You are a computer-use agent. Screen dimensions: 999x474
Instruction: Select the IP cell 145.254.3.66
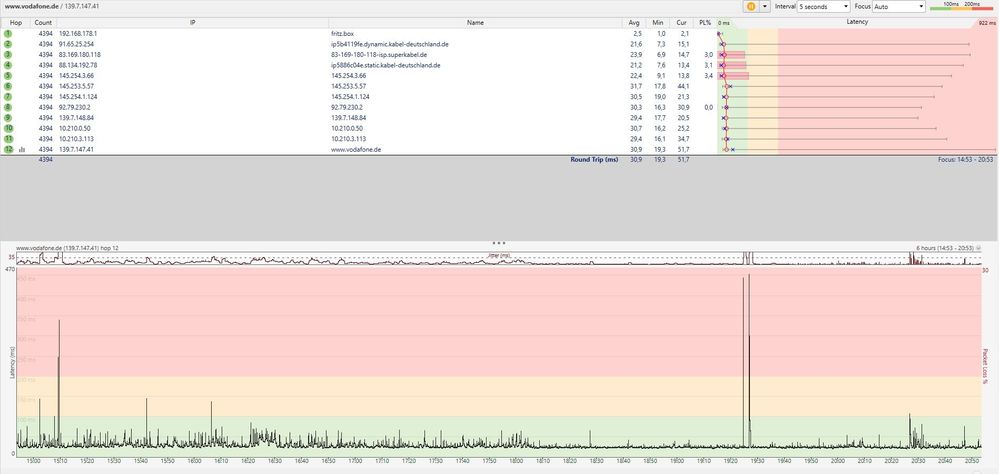pyautogui.click(x=75, y=76)
